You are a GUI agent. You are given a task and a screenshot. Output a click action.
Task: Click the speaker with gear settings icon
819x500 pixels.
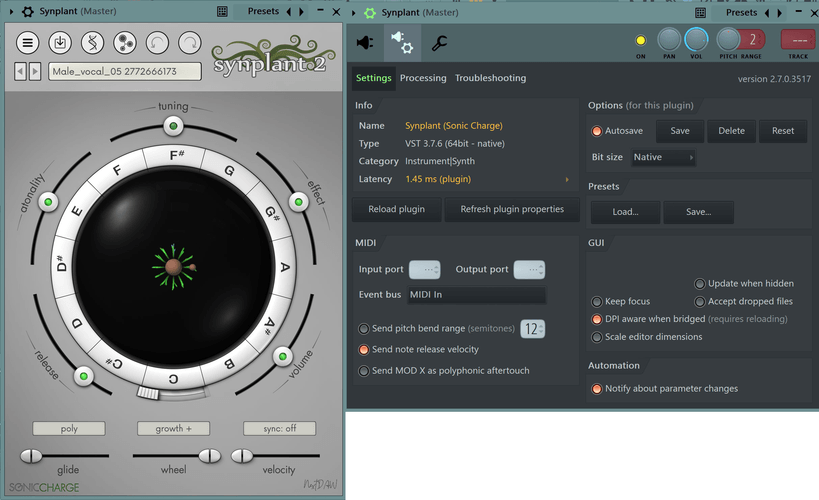(x=402, y=43)
